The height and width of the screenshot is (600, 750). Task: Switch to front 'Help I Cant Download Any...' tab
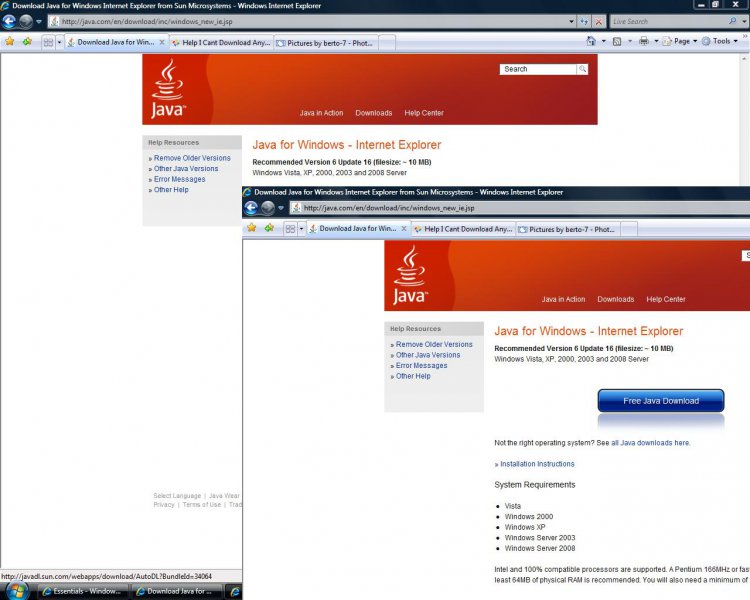click(463, 229)
